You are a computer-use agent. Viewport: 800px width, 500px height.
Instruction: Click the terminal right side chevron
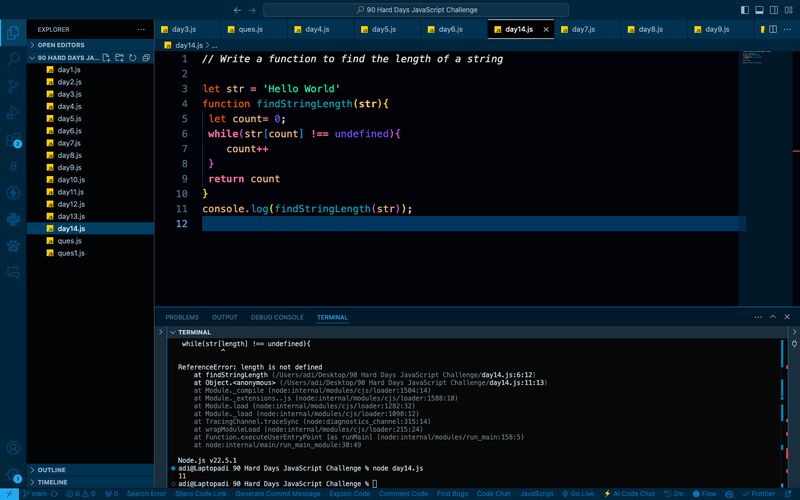[x=794, y=332]
